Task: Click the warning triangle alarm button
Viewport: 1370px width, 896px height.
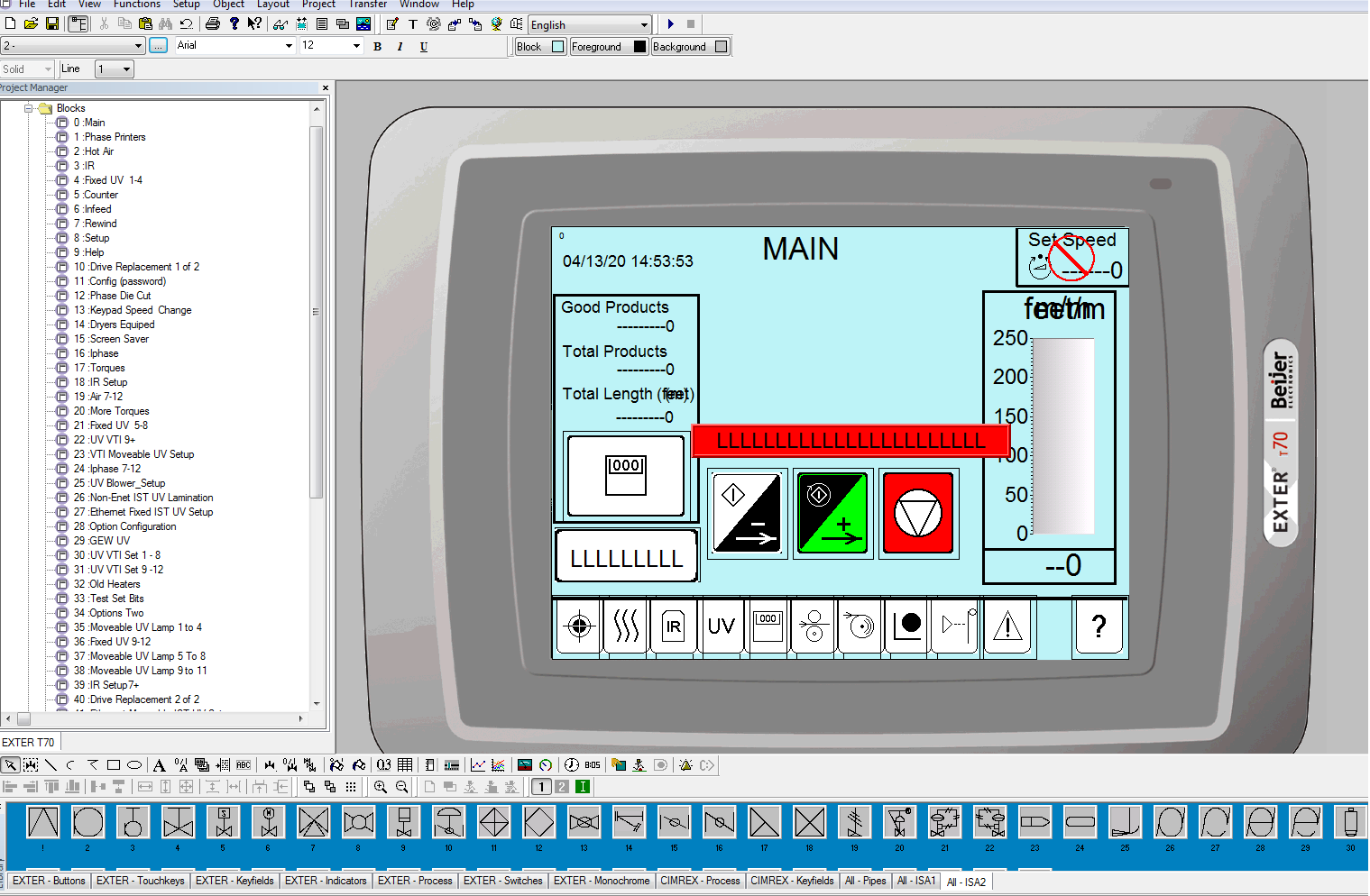Action: 1007,626
